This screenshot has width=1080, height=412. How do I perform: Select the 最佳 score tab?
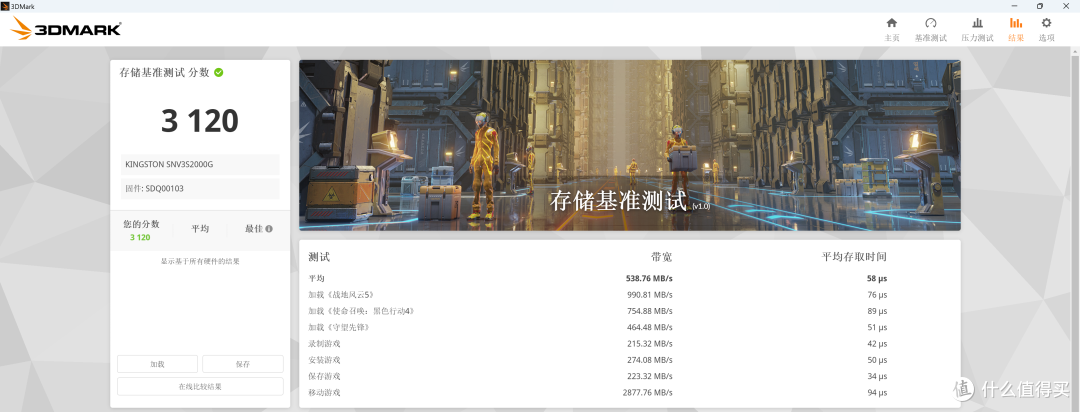(258, 229)
